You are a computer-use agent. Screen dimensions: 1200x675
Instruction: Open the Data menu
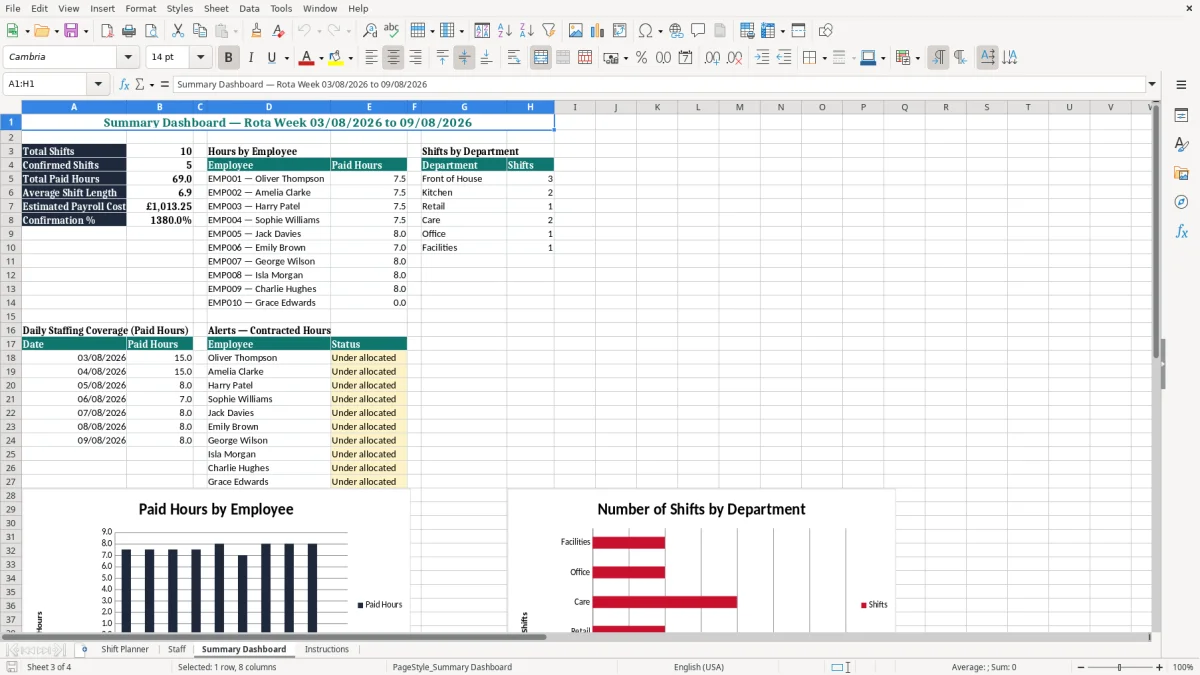coord(249,8)
